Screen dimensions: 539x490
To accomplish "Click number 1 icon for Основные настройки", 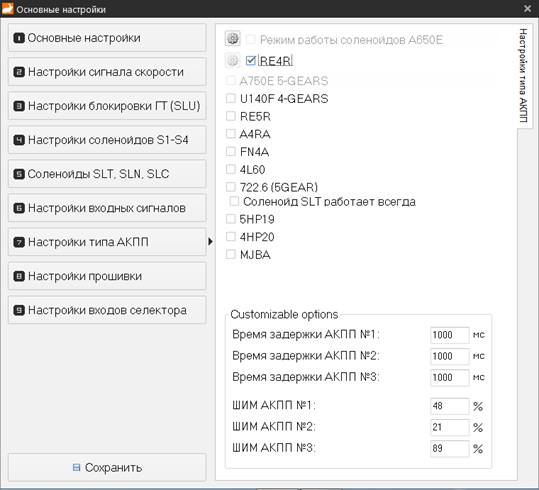I will click(x=19, y=38).
